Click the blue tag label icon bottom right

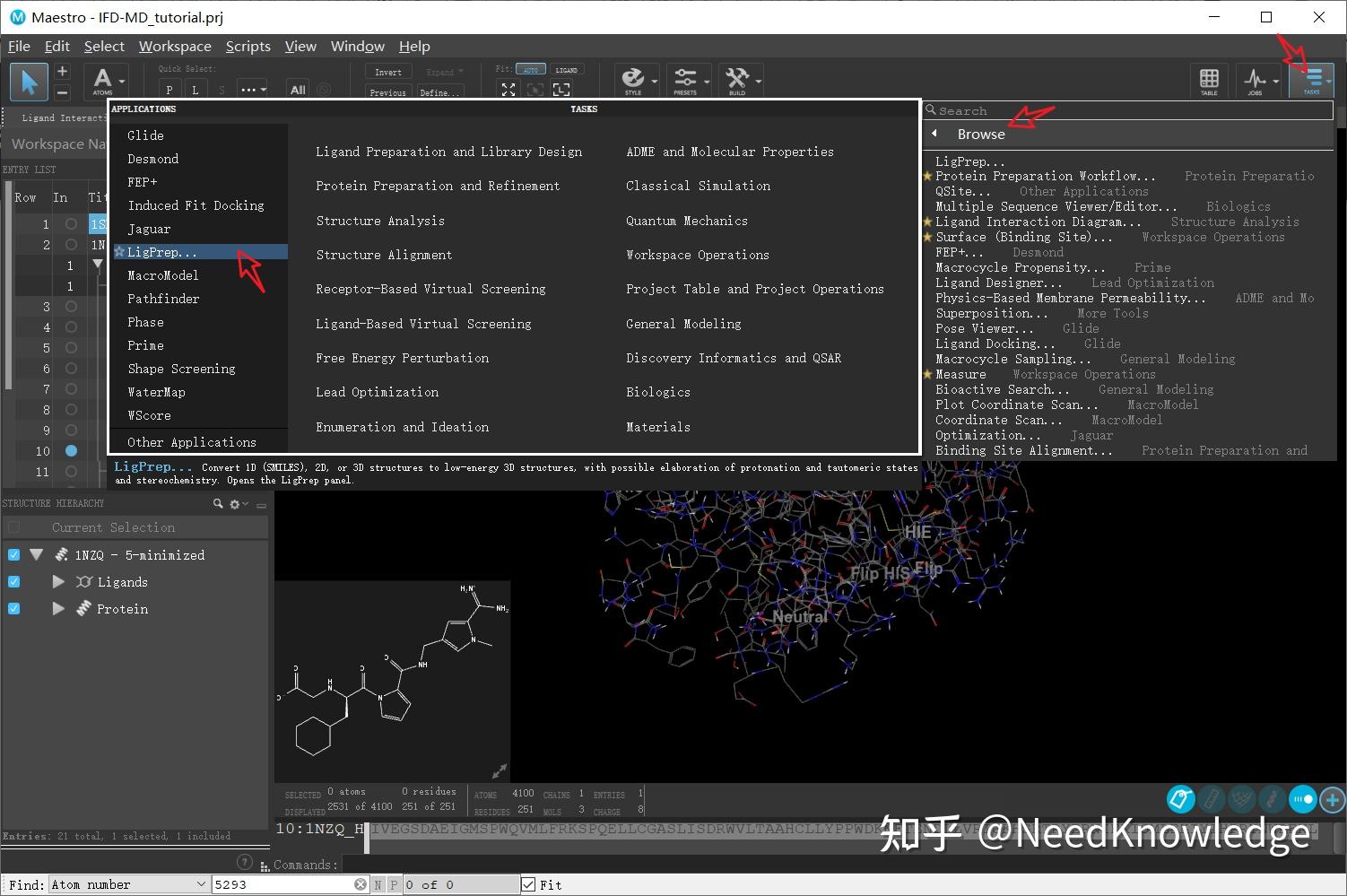[1180, 799]
